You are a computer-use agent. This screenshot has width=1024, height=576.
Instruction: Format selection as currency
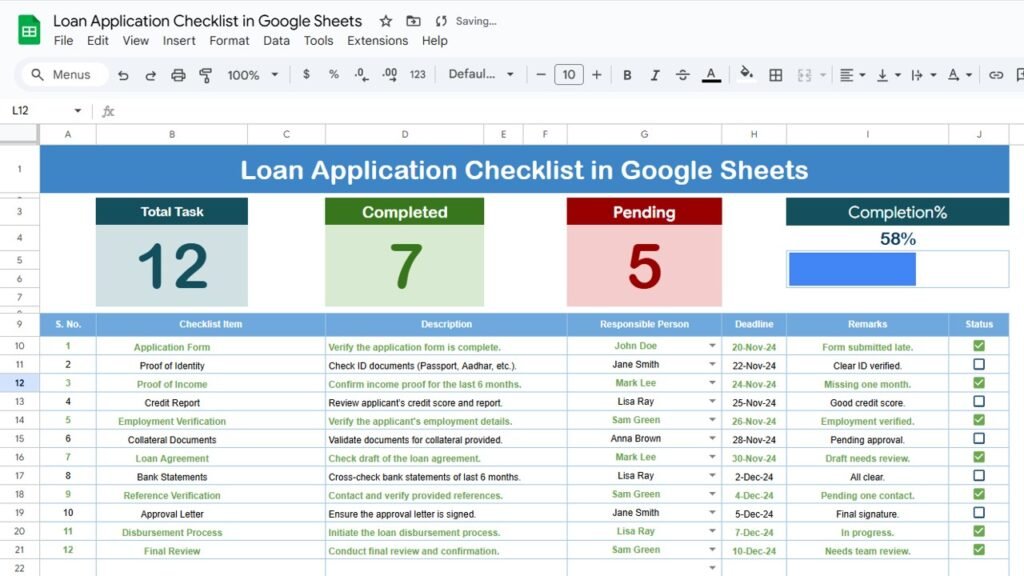[306, 74]
